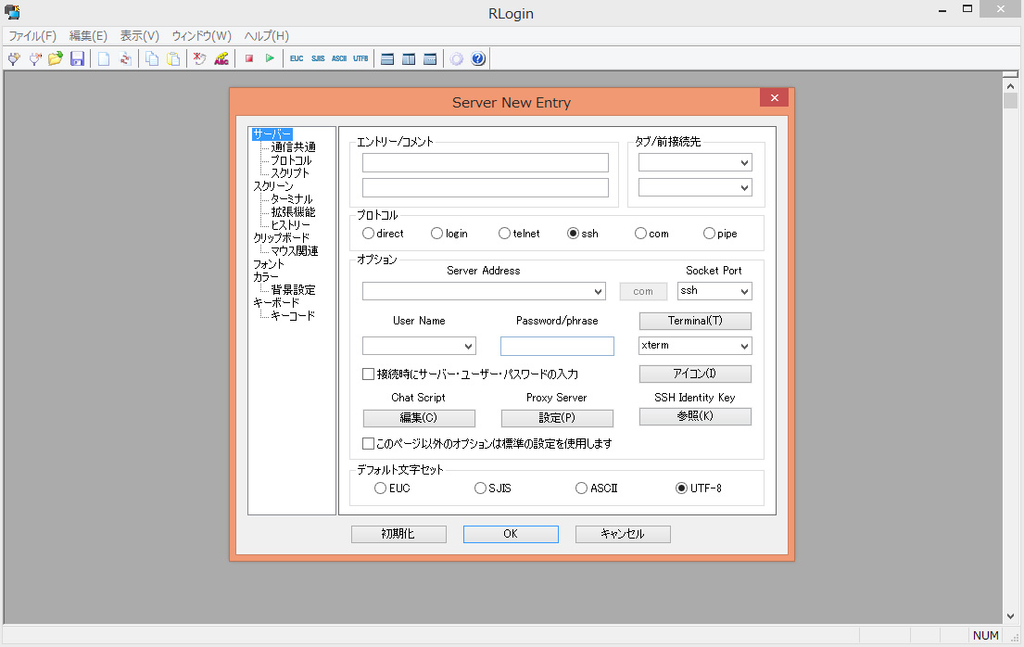Click the red arrows page toolbar icon
The width and height of the screenshot is (1024, 647).
(125, 59)
